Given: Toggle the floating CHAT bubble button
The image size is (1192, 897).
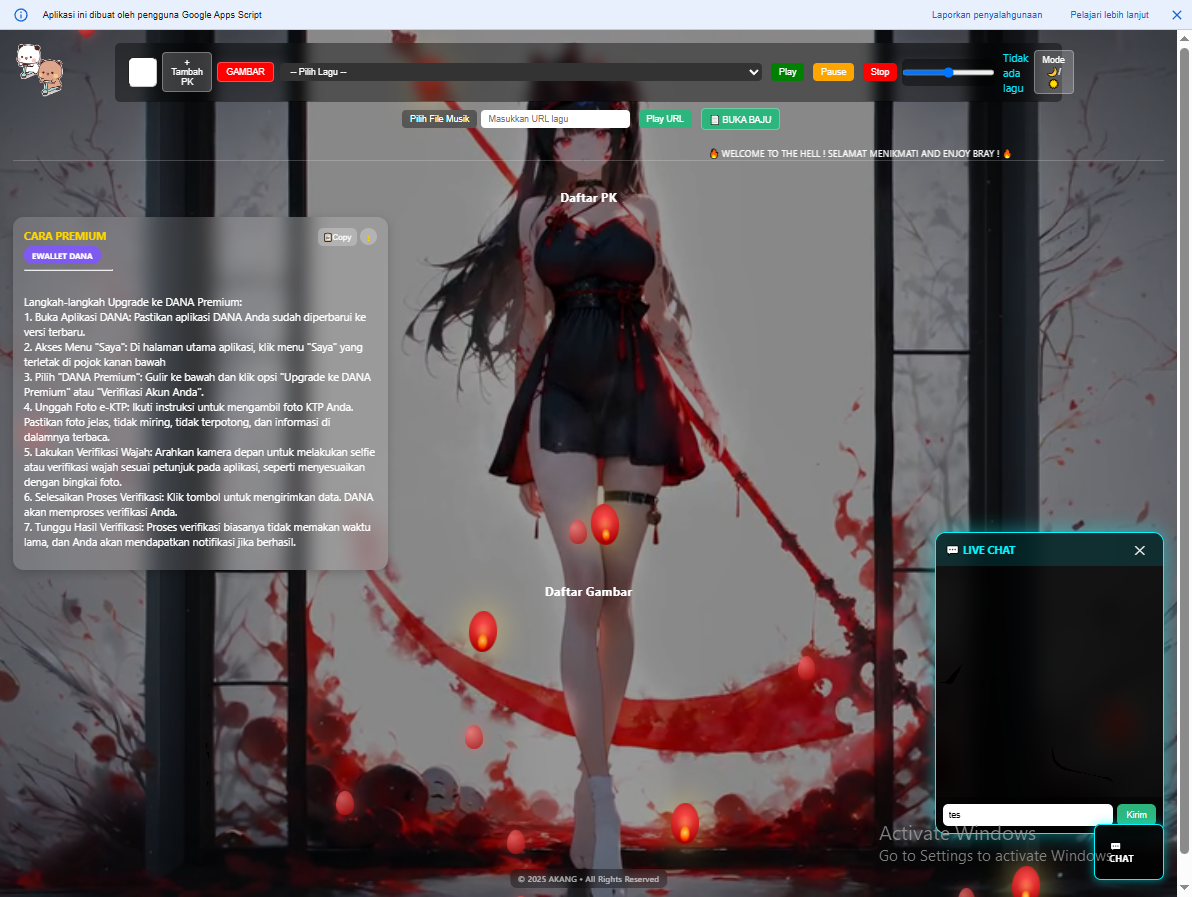Looking at the screenshot, I should [1128, 852].
